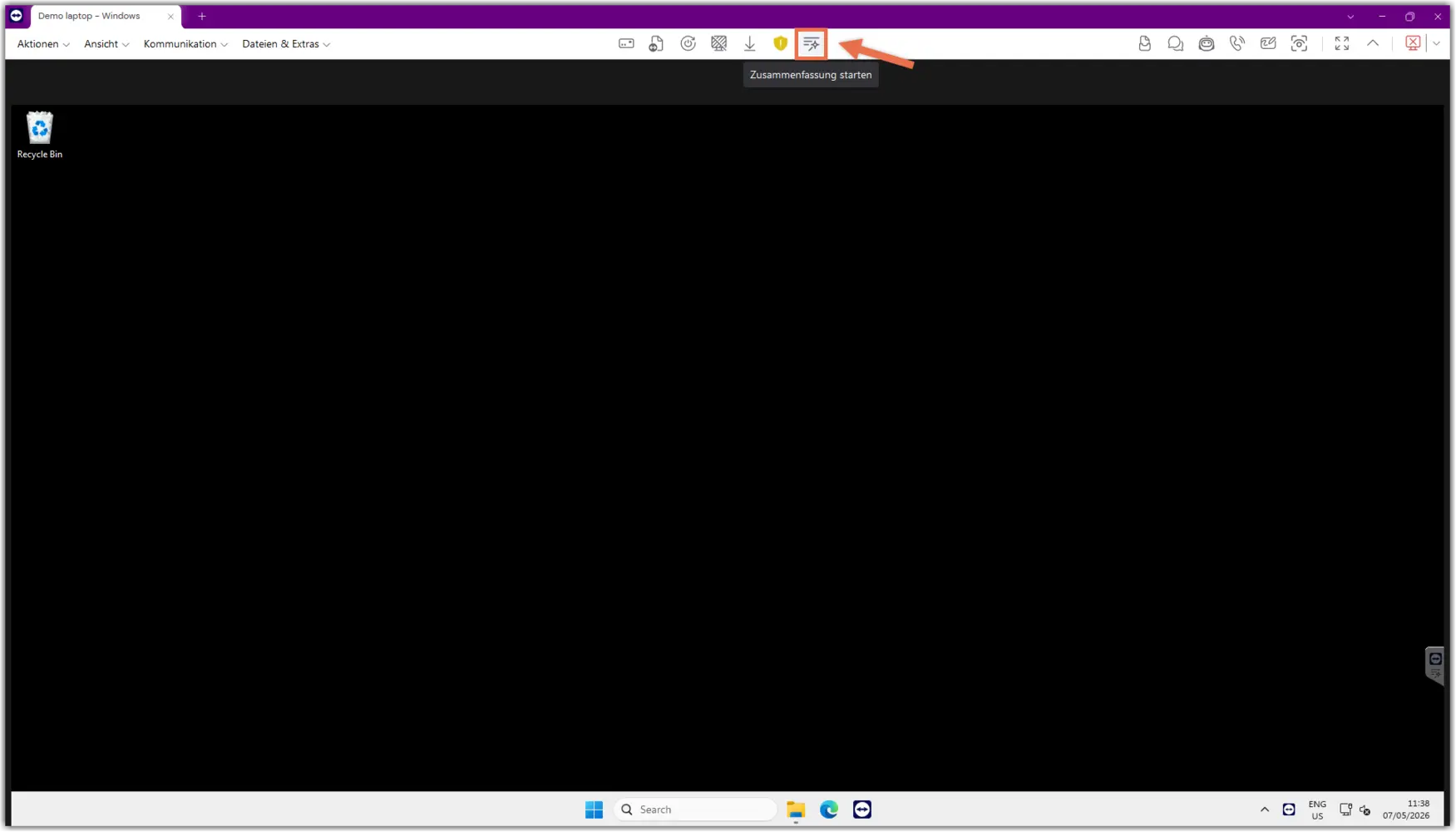Click the network status tray icon
Viewport: 1456px width, 832px height.
[x=1345, y=810]
